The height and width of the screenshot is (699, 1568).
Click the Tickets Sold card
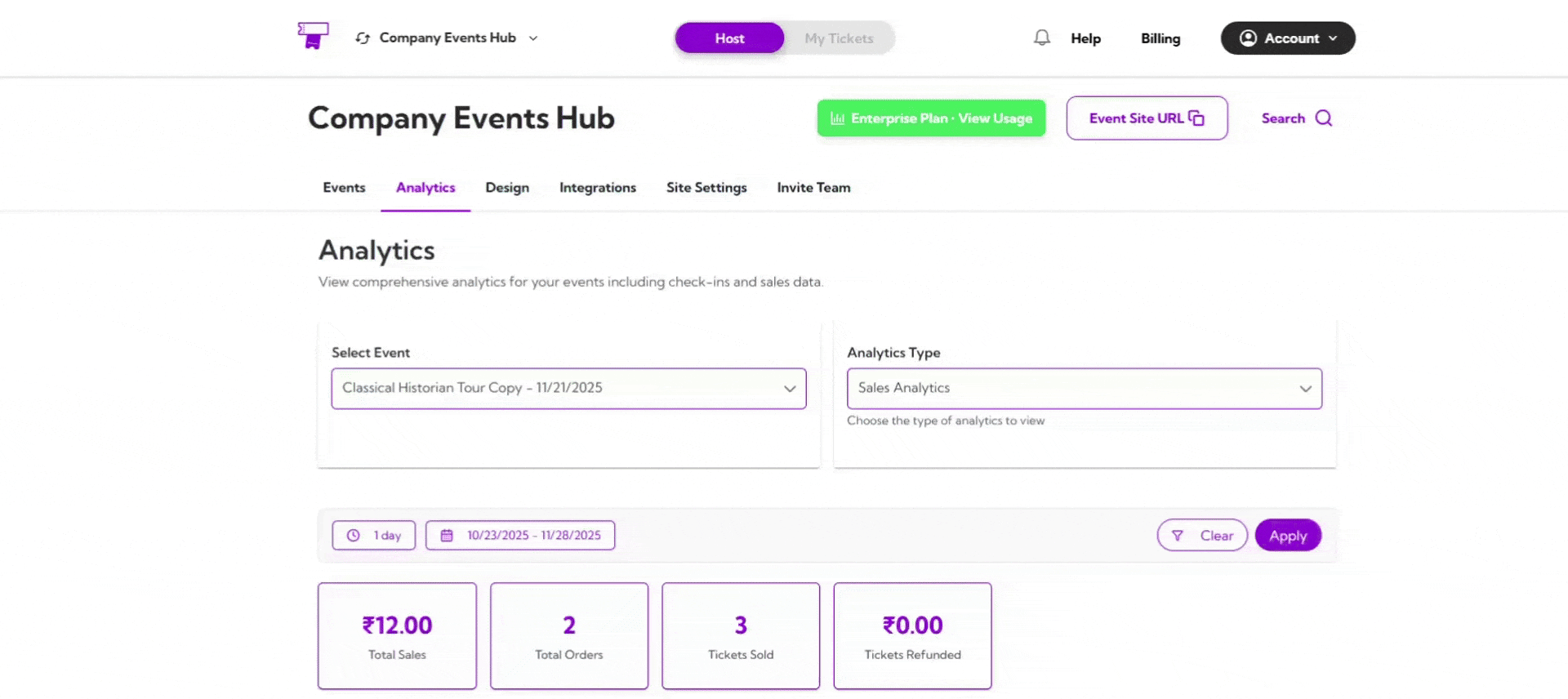click(741, 636)
